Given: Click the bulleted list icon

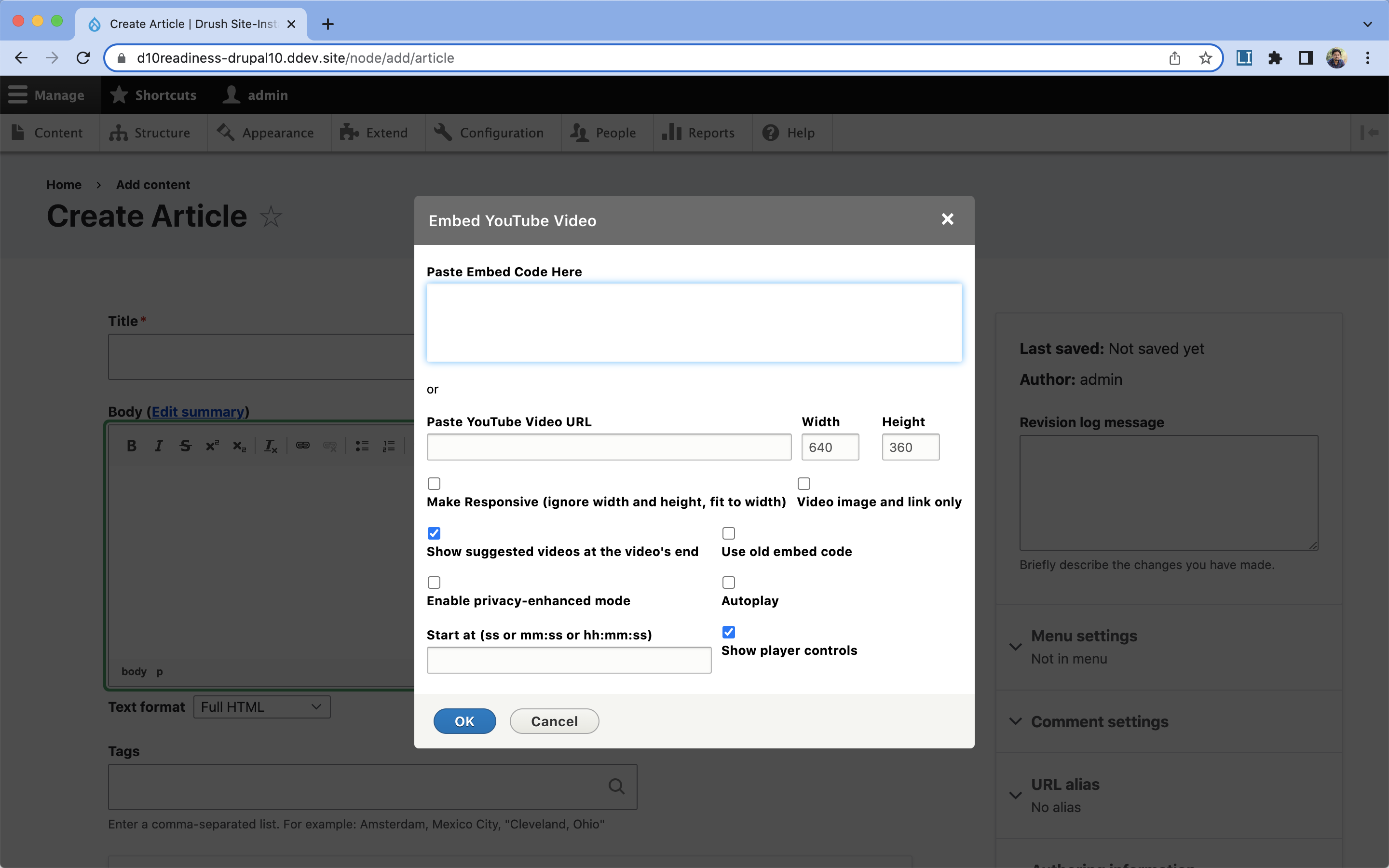Looking at the screenshot, I should point(362,446).
